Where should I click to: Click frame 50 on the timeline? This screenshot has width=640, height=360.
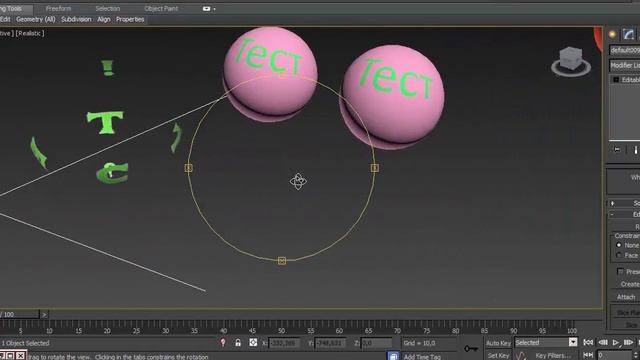[x=282, y=331]
